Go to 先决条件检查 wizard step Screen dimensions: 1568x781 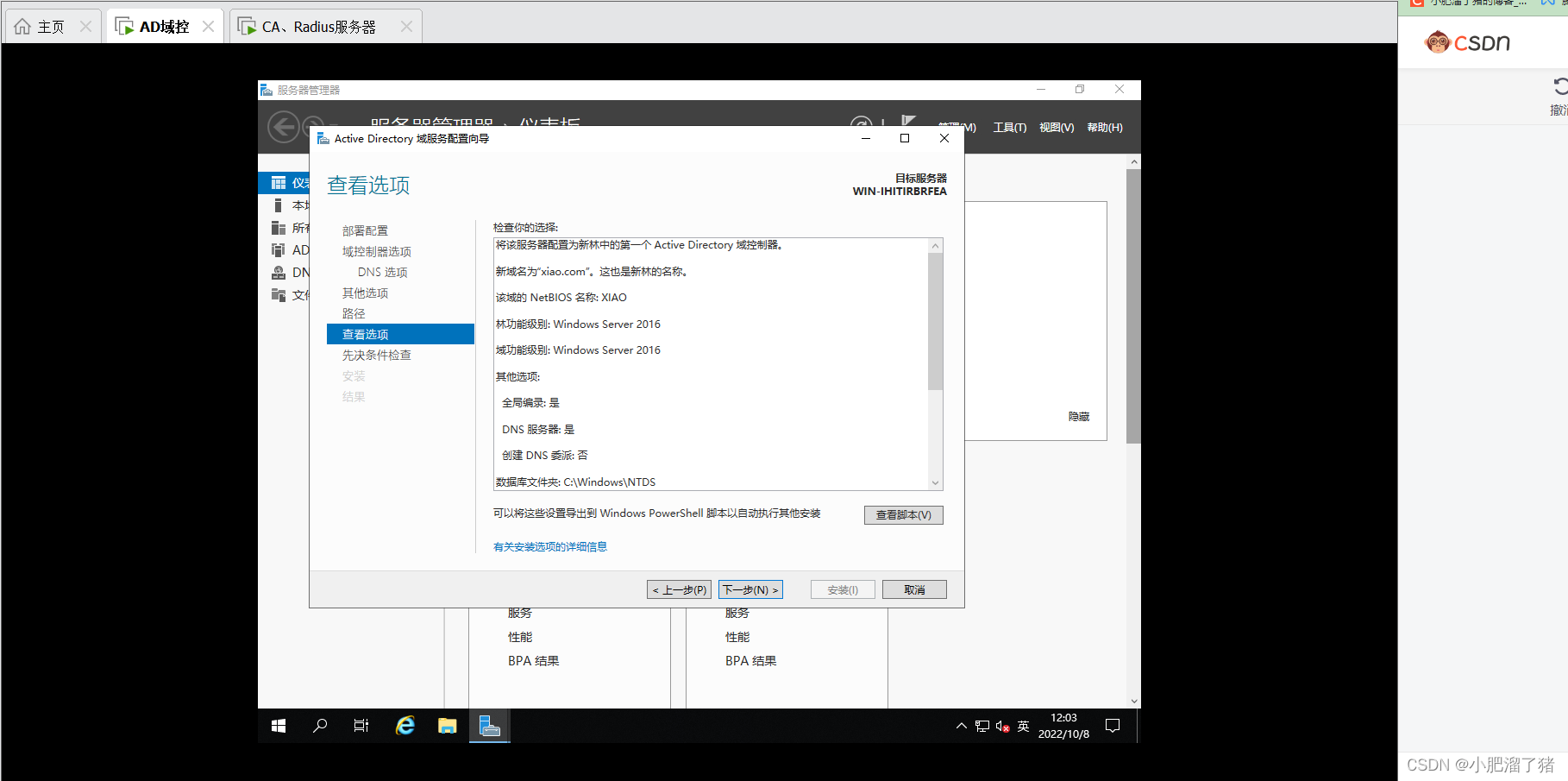377,355
